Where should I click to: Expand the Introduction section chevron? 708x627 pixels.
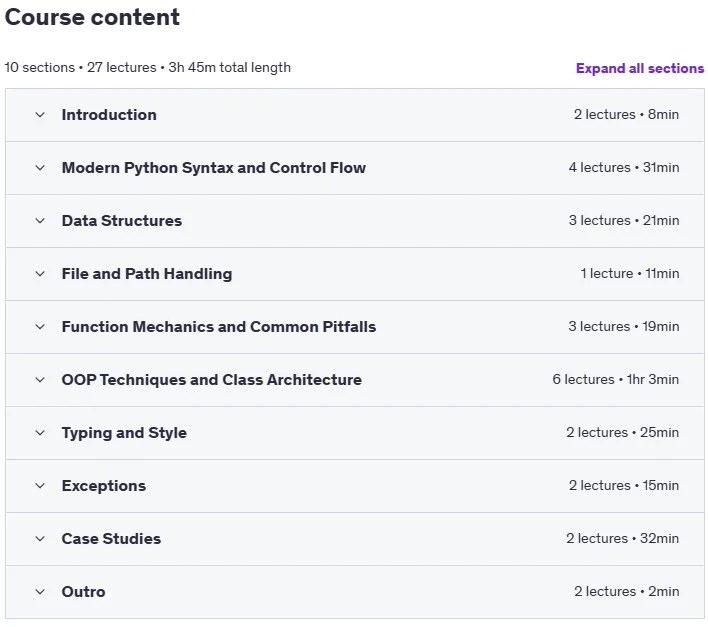tap(40, 115)
